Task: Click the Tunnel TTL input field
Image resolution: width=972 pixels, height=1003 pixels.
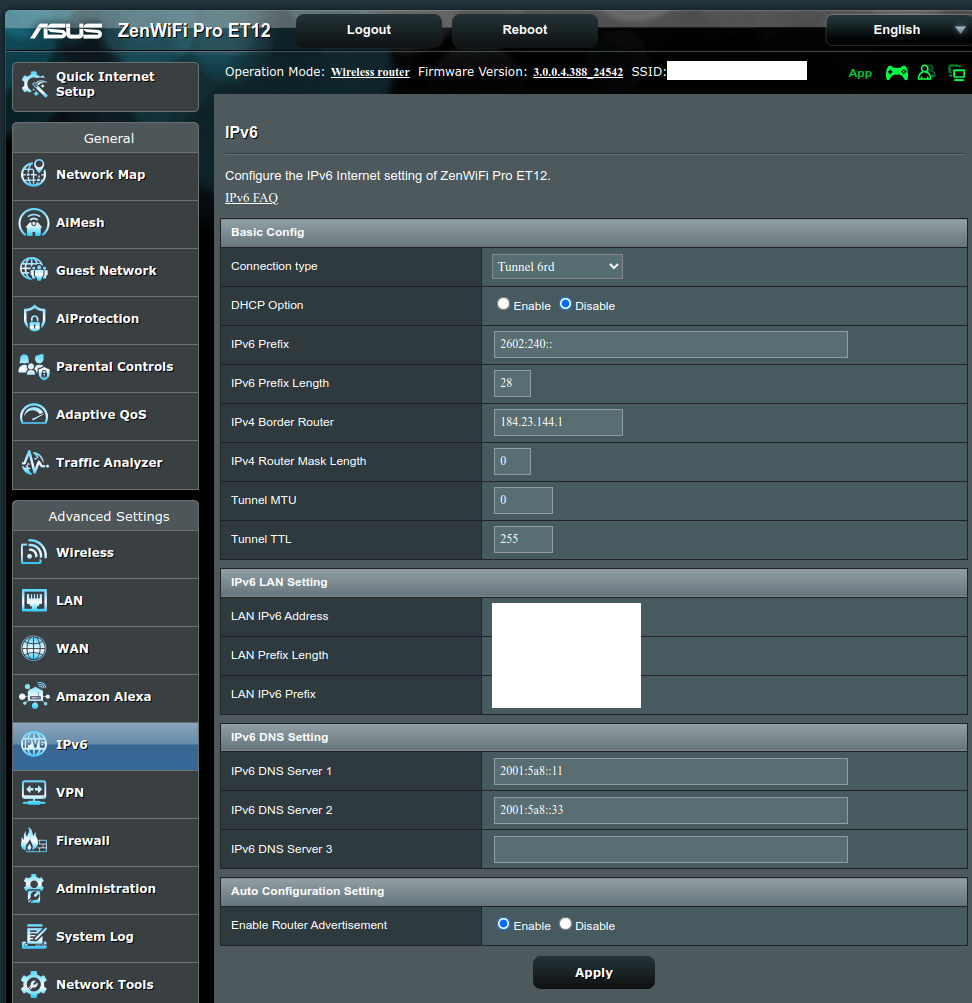Action: 523,539
